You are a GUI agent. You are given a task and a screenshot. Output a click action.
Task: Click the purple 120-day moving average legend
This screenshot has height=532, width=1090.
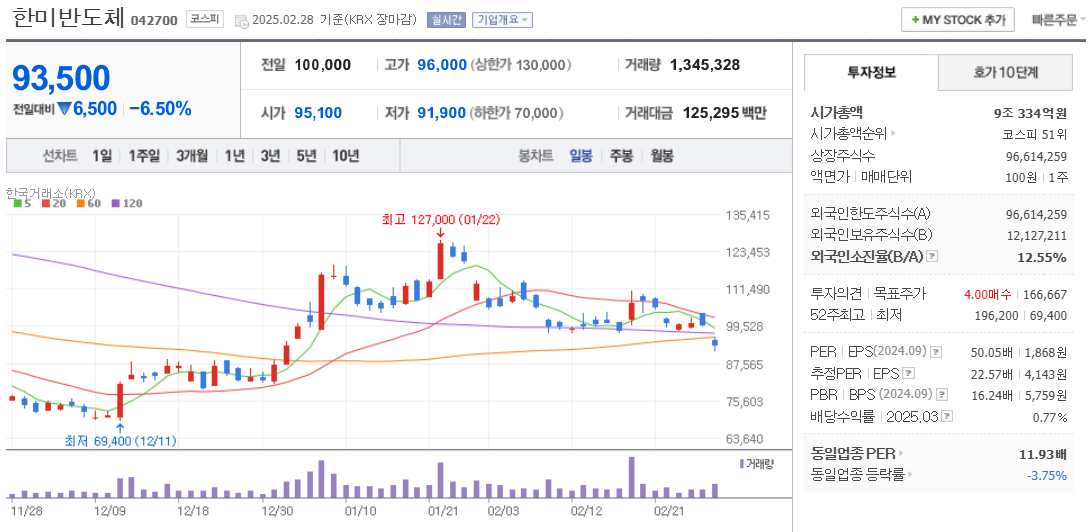pos(127,203)
